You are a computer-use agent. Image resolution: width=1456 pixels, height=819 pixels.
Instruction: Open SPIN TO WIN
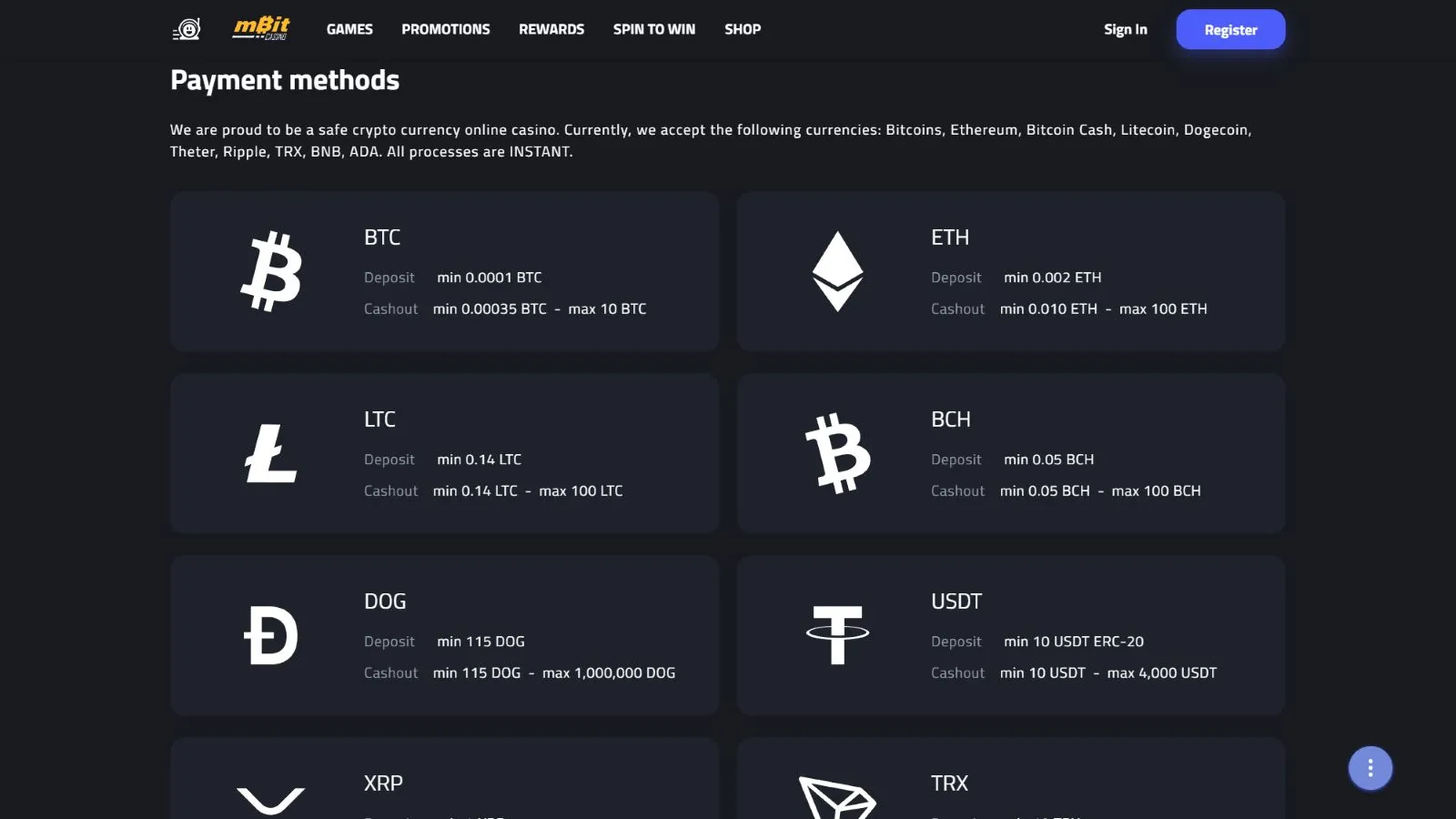pos(654,29)
